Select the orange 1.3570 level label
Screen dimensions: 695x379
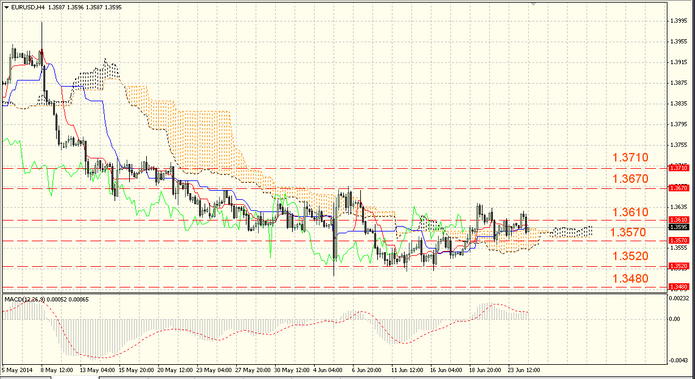(x=628, y=232)
